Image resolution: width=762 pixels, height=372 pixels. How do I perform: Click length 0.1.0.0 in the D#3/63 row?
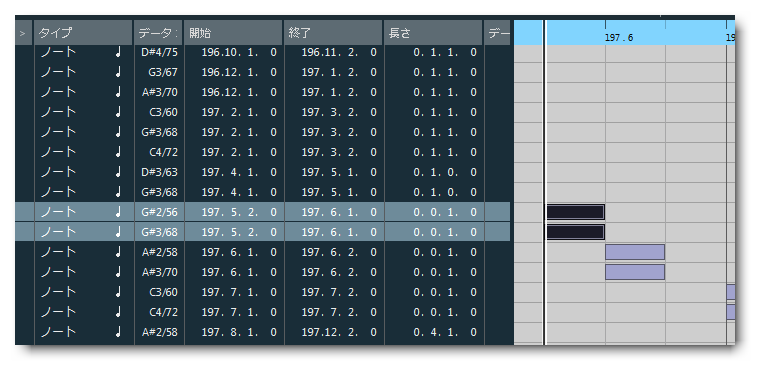(x=445, y=172)
